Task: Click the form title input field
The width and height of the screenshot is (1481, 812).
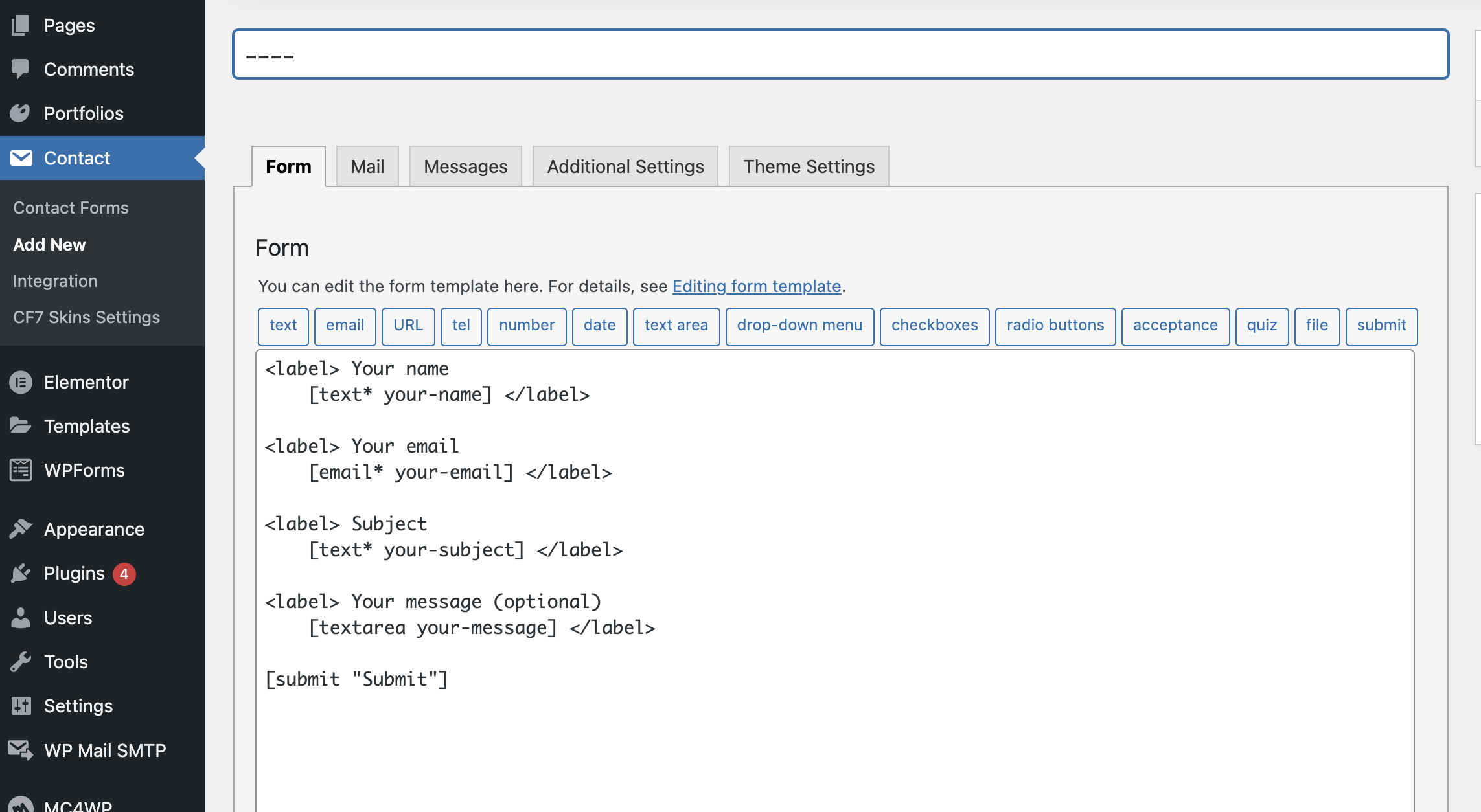Action: tap(840, 54)
